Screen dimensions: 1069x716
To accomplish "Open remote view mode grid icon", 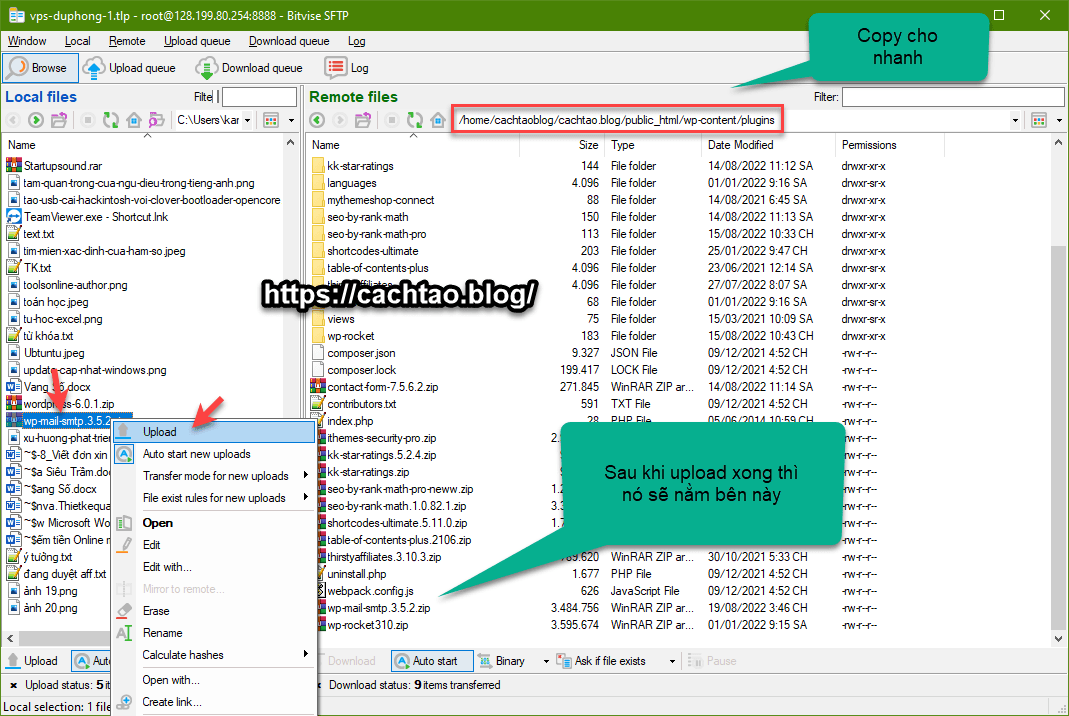I will point(1039,120).
